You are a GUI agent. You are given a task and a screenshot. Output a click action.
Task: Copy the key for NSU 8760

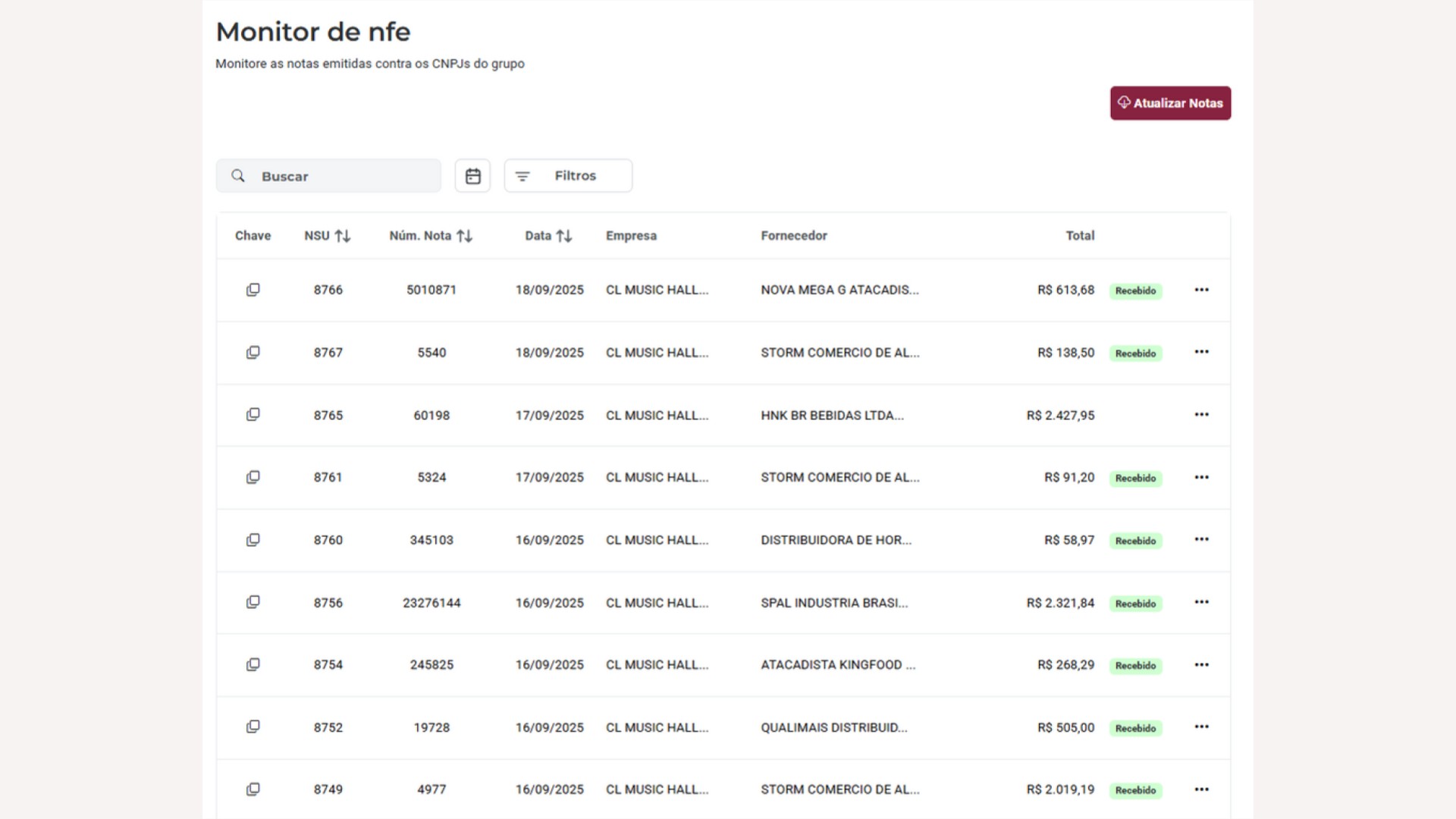253,540
